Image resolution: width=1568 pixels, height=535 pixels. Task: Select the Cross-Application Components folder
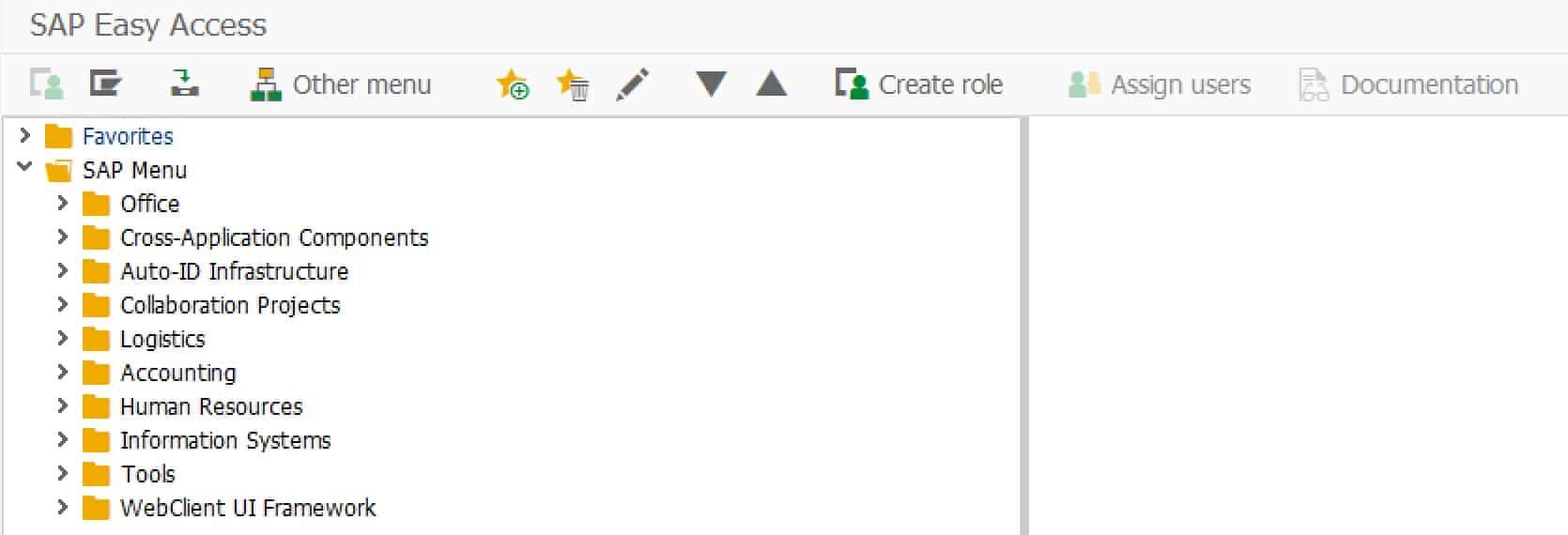click(273, 237)
